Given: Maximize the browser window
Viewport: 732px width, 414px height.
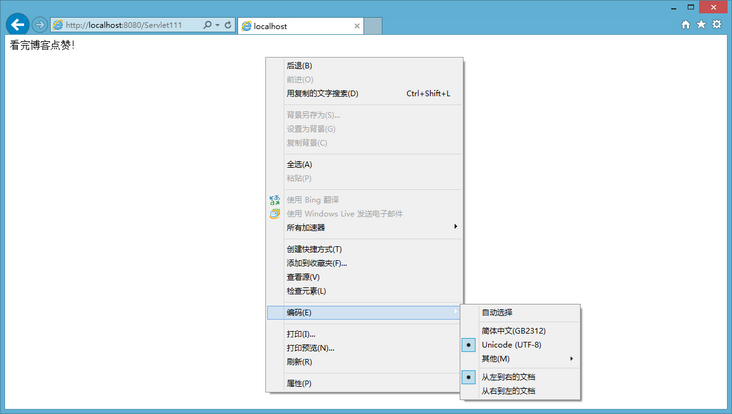Looking at the screenshot, I should click(x=691, y=7).
